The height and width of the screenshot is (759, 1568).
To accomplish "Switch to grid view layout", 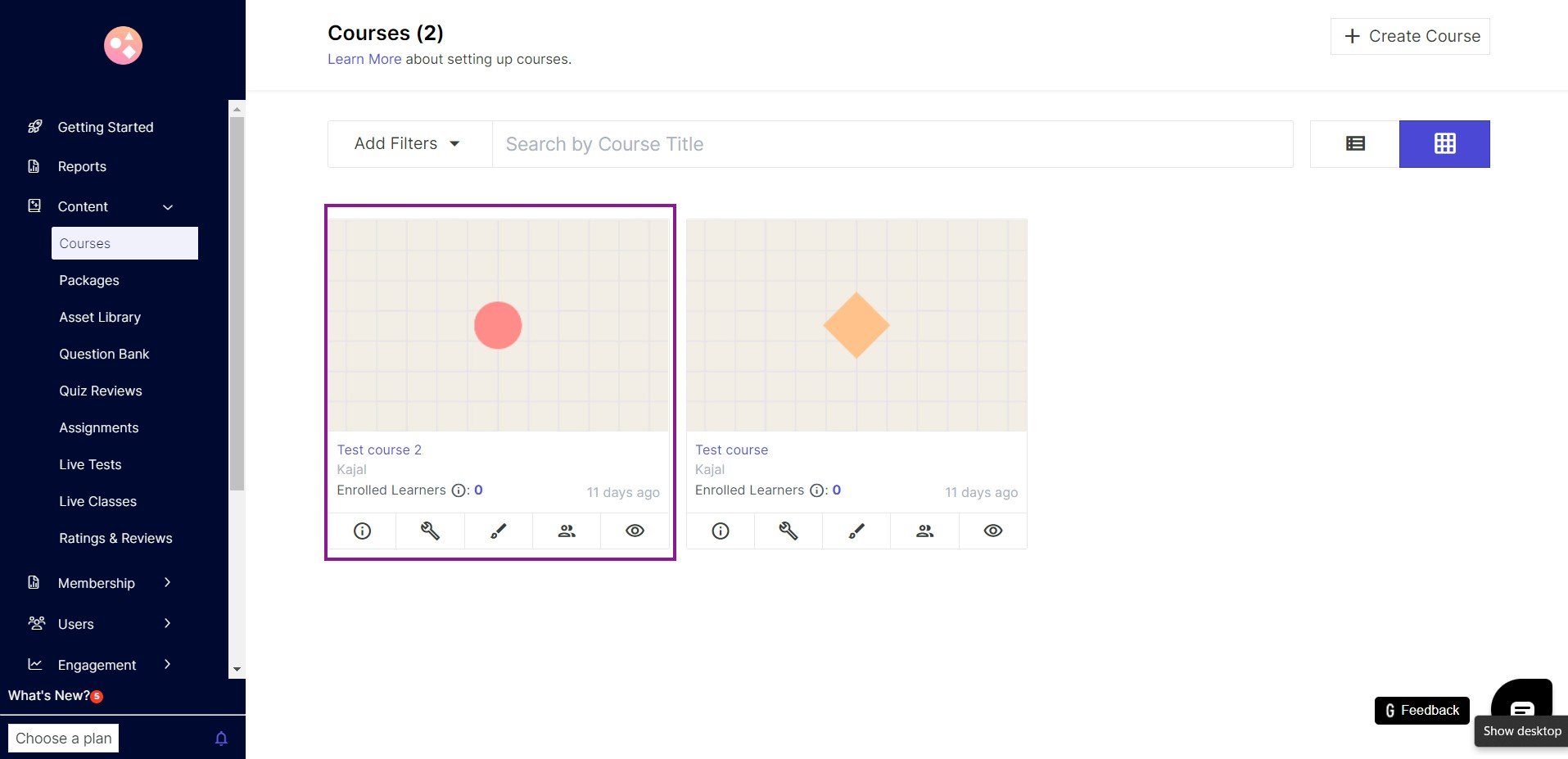I will (1444, 144).
